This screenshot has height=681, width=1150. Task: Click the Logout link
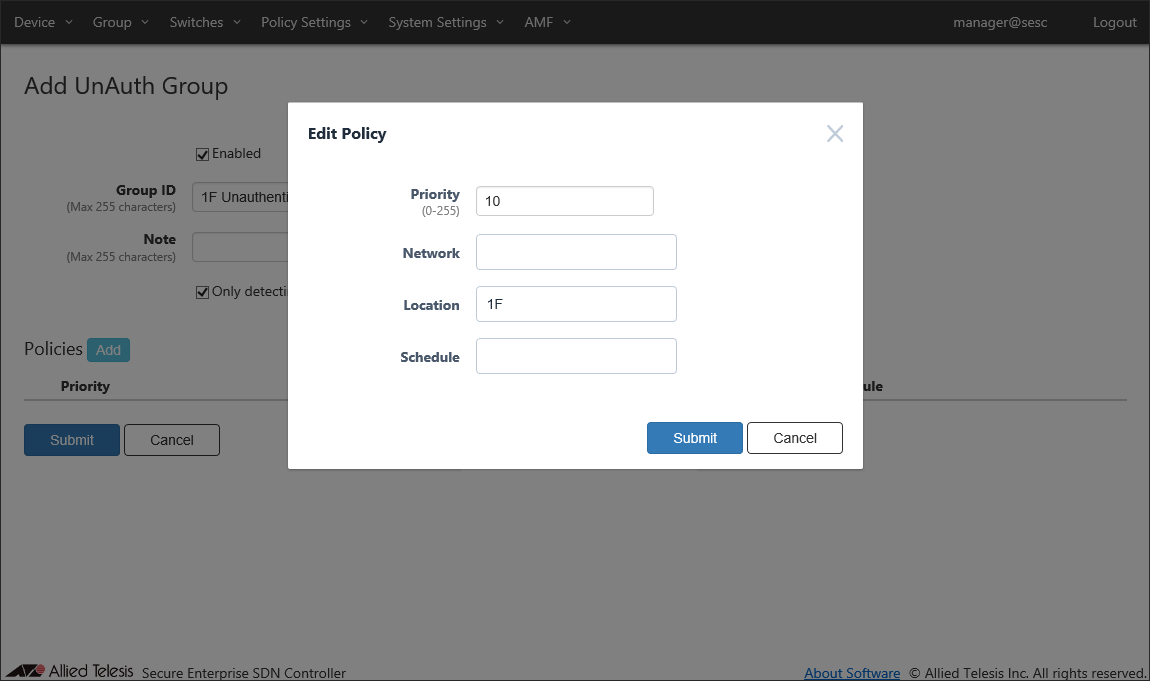tap(1114, 22)
